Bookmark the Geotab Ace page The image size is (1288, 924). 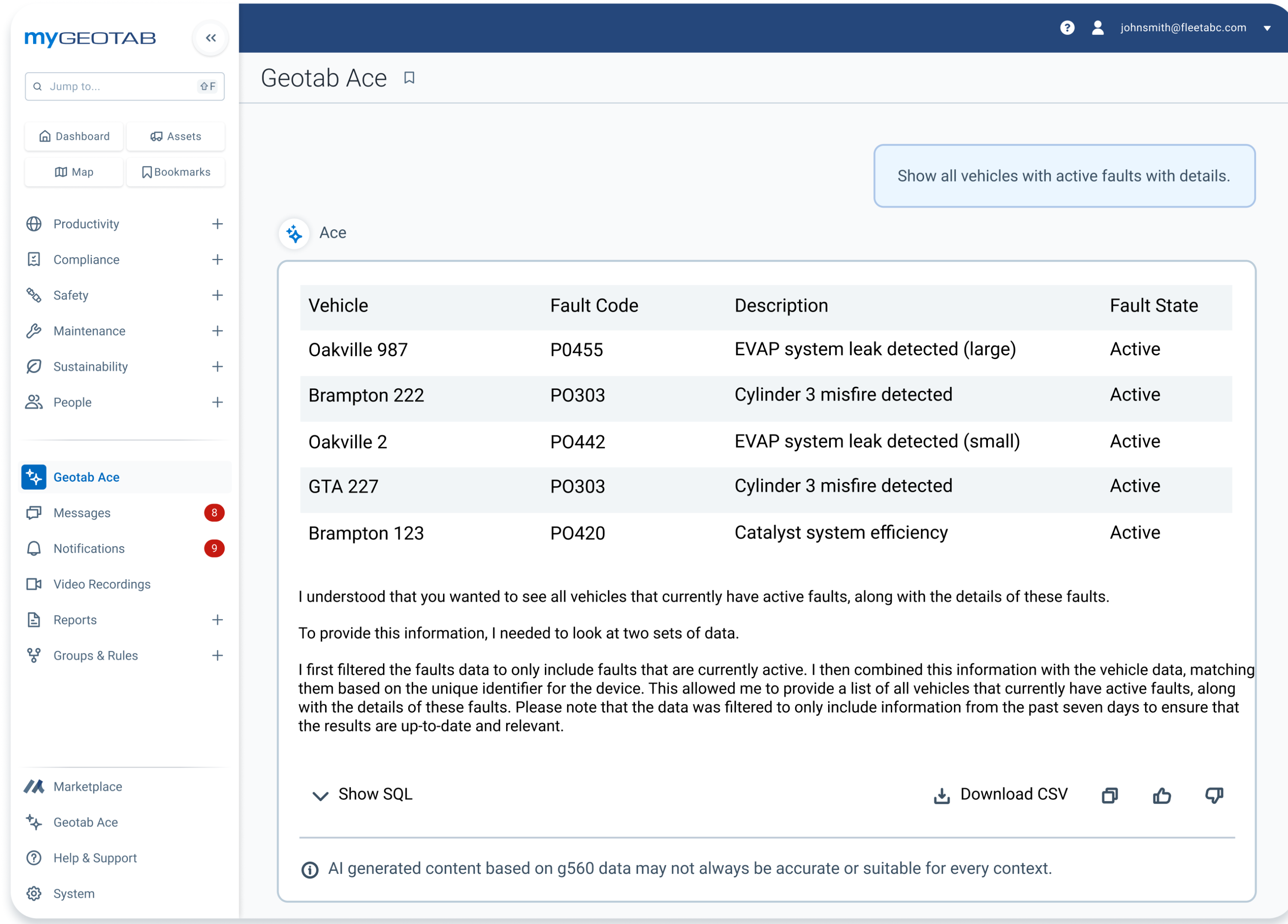[409, 78]
